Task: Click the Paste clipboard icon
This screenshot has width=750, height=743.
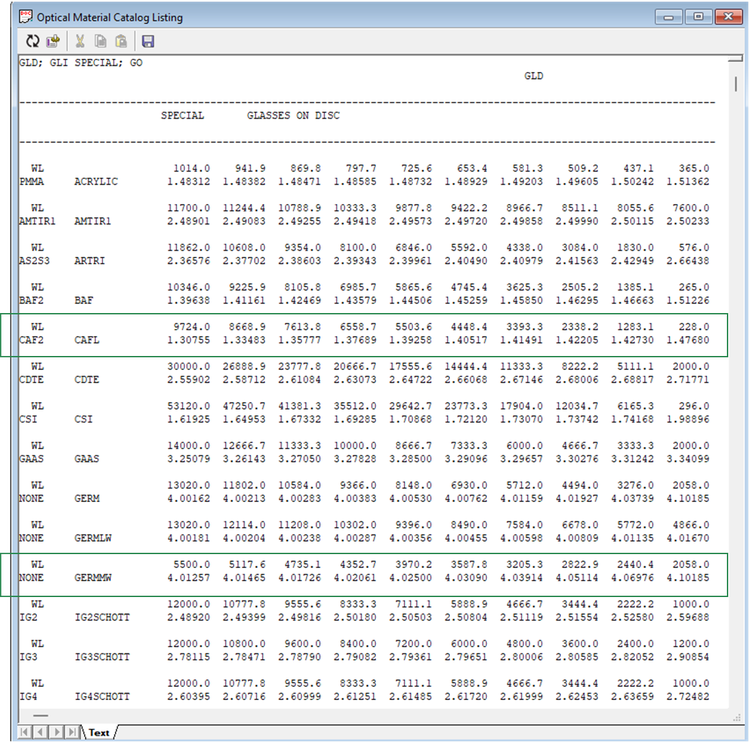Action: [121, 41]
